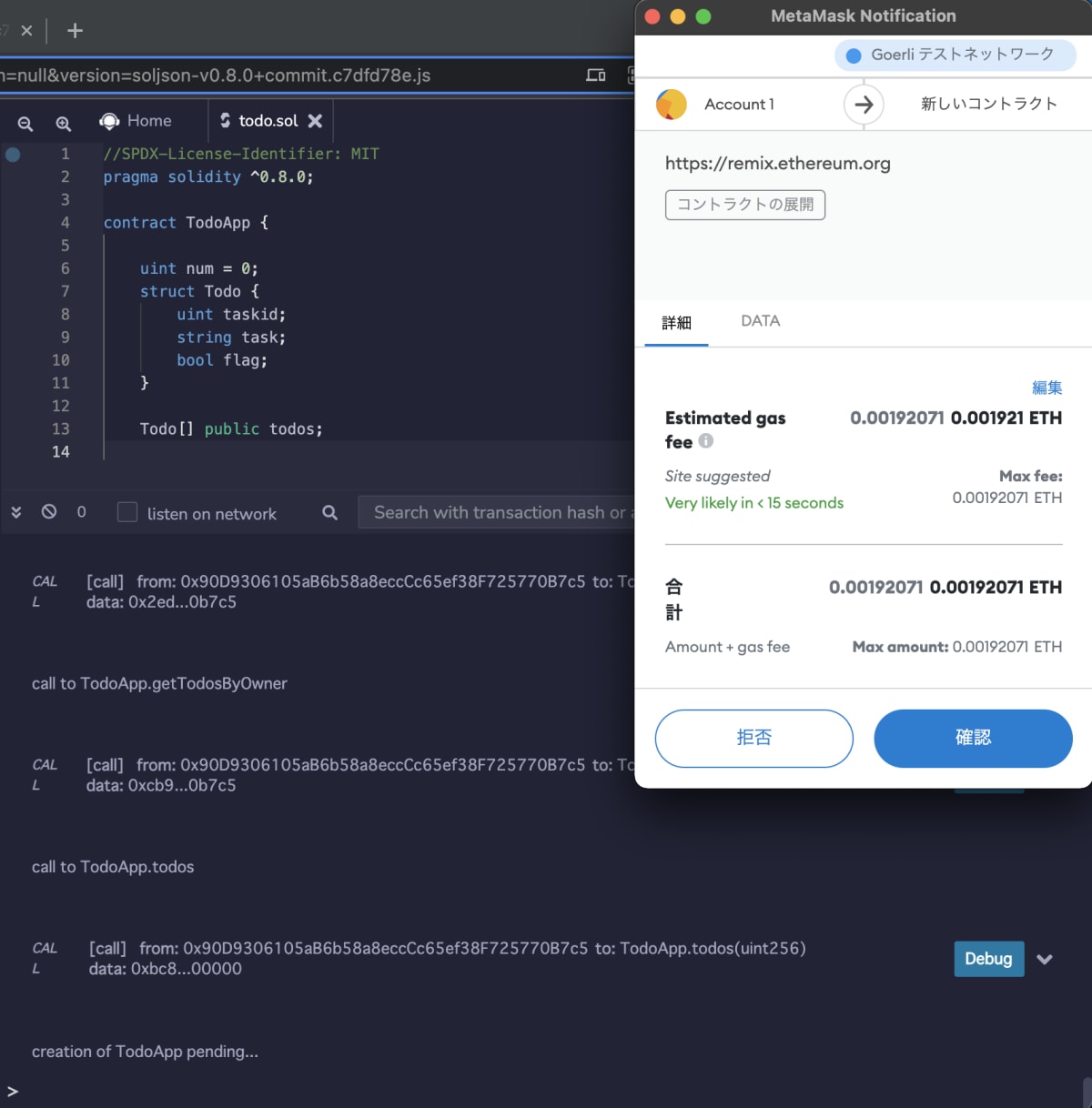Click the Account 1 avatar icon

point(672,105)
